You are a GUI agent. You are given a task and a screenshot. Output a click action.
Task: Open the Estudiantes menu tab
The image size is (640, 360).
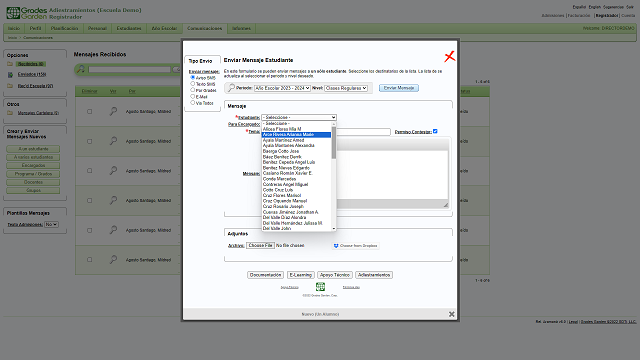click(x=129, y=28)
